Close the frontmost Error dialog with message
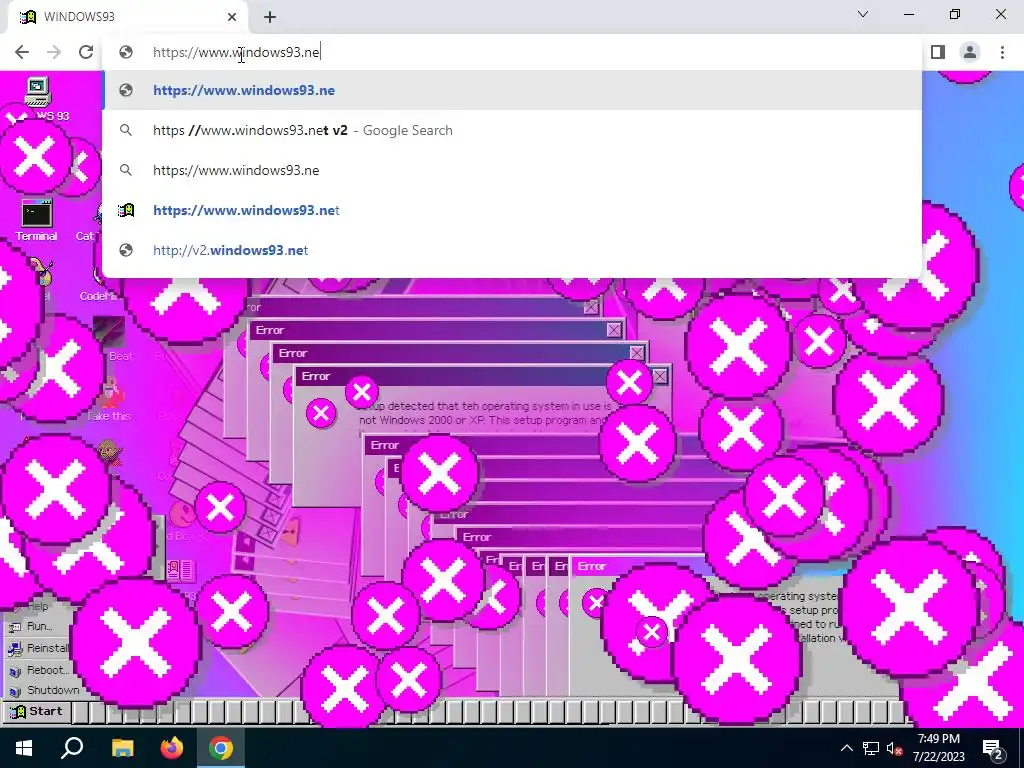Screen dimensions: 1024x768 coord(660,376)
